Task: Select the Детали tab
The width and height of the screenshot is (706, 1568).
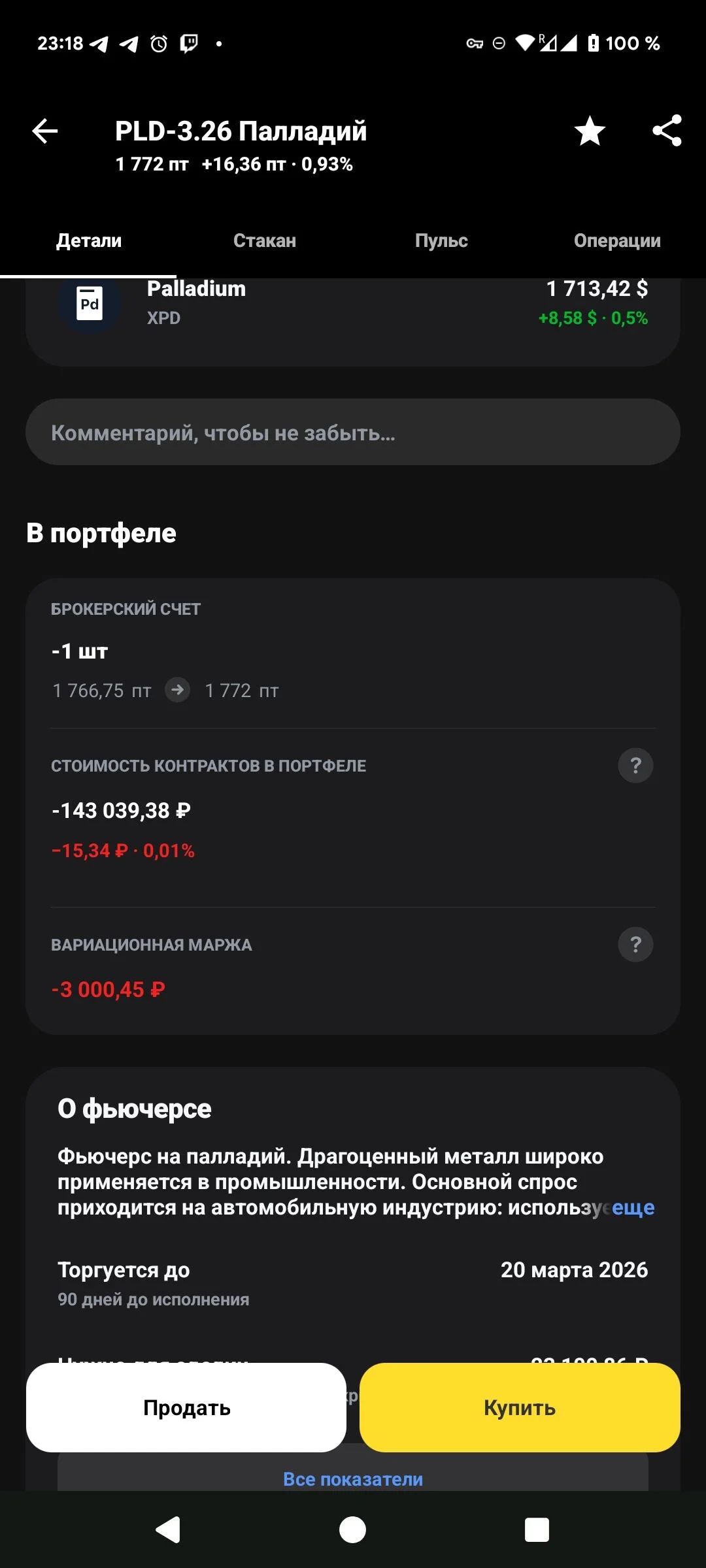Action: (x=89, y=240)
